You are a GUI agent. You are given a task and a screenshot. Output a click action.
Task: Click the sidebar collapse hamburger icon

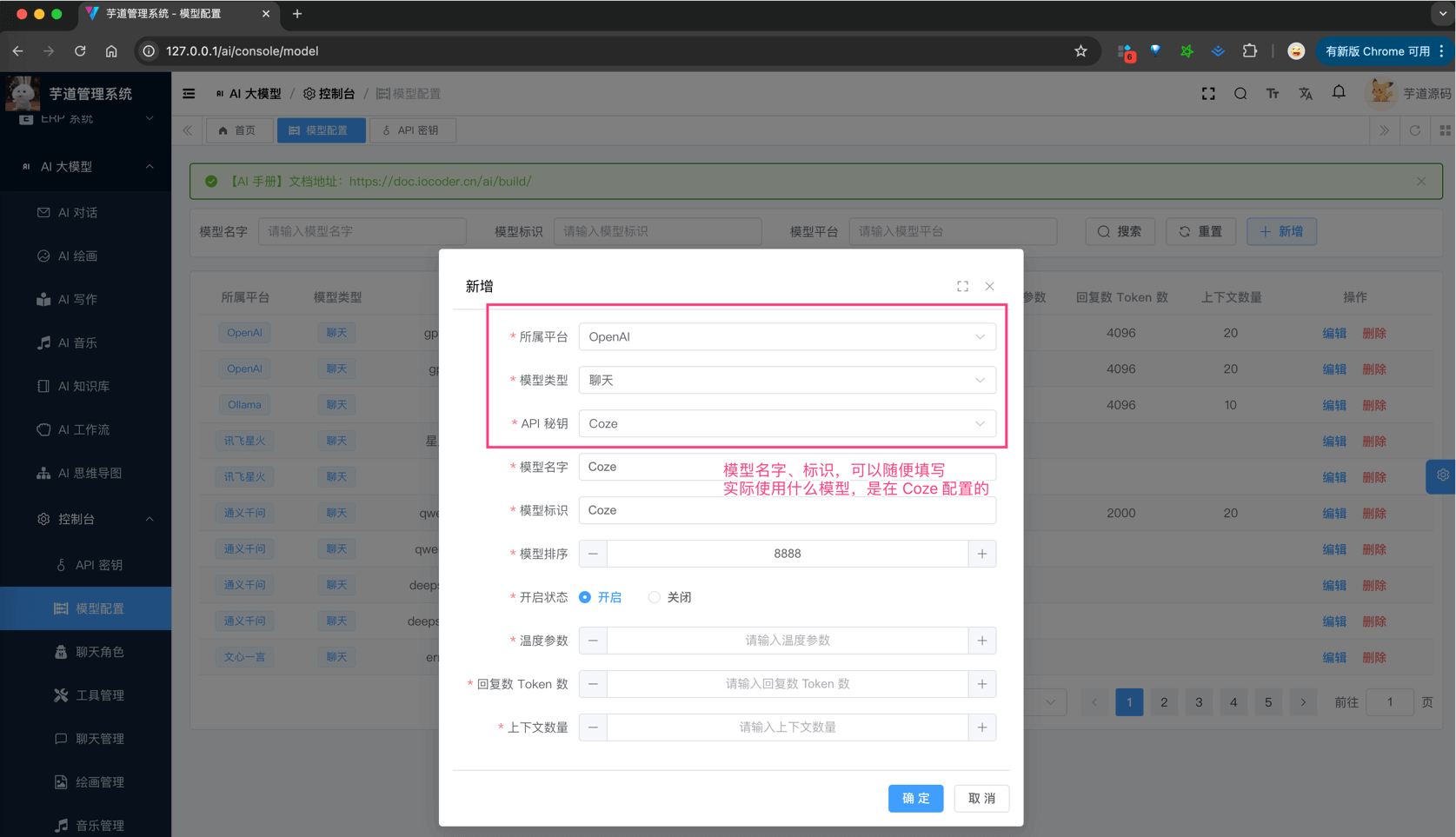pyautogui.click(x=189, y=94)
